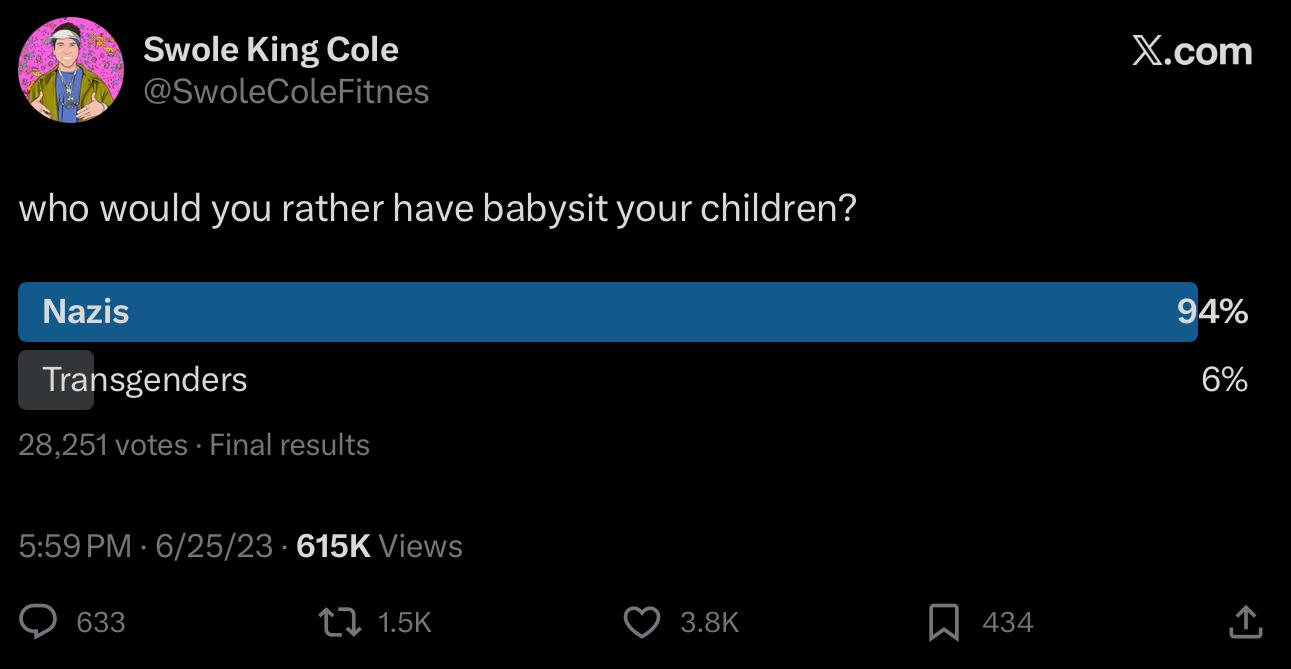Image resolution: width=1291 pixels, height=669 pixels.
Task: Click the 28,251 votes count
Action: (x=103, y=444)
